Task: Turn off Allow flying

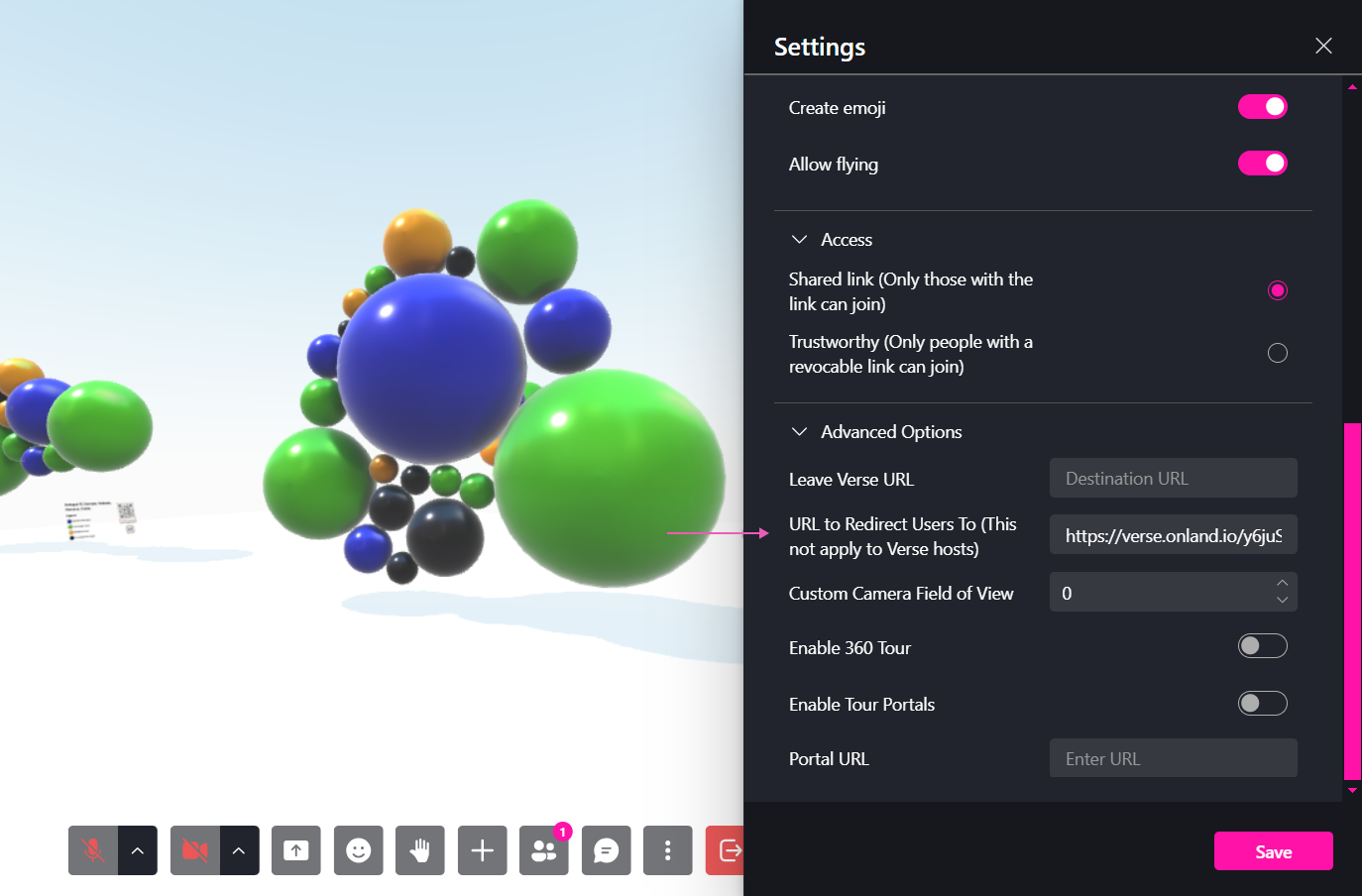Action: (1262, 163)
